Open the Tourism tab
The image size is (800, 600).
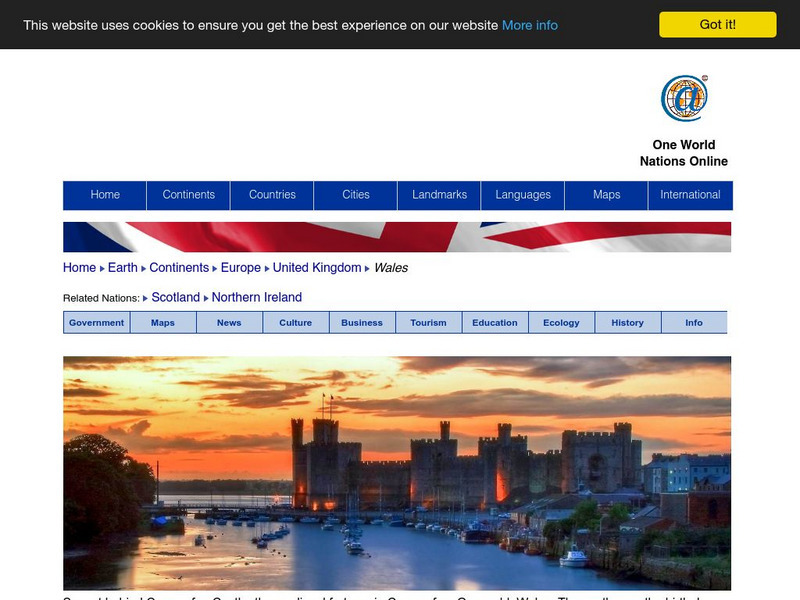tap(428, 322)
